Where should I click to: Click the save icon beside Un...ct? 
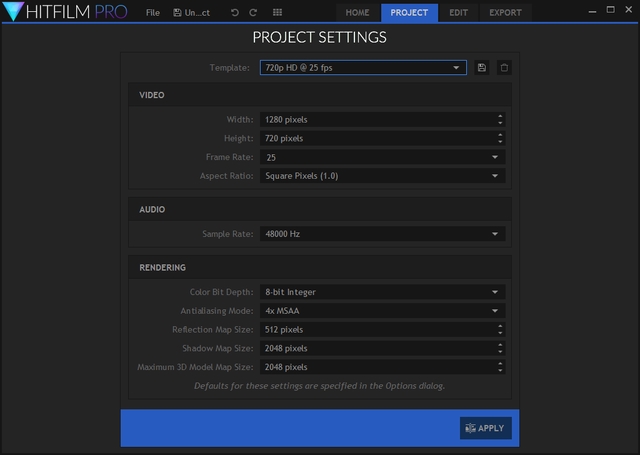(178, 13)
